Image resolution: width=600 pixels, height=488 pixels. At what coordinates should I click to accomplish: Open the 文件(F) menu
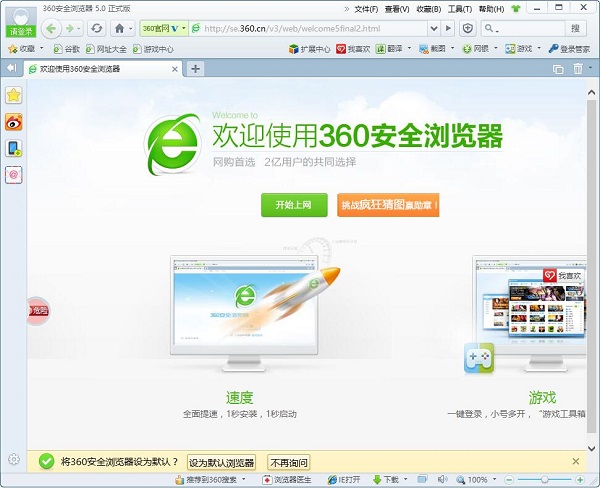click(364, 8)
